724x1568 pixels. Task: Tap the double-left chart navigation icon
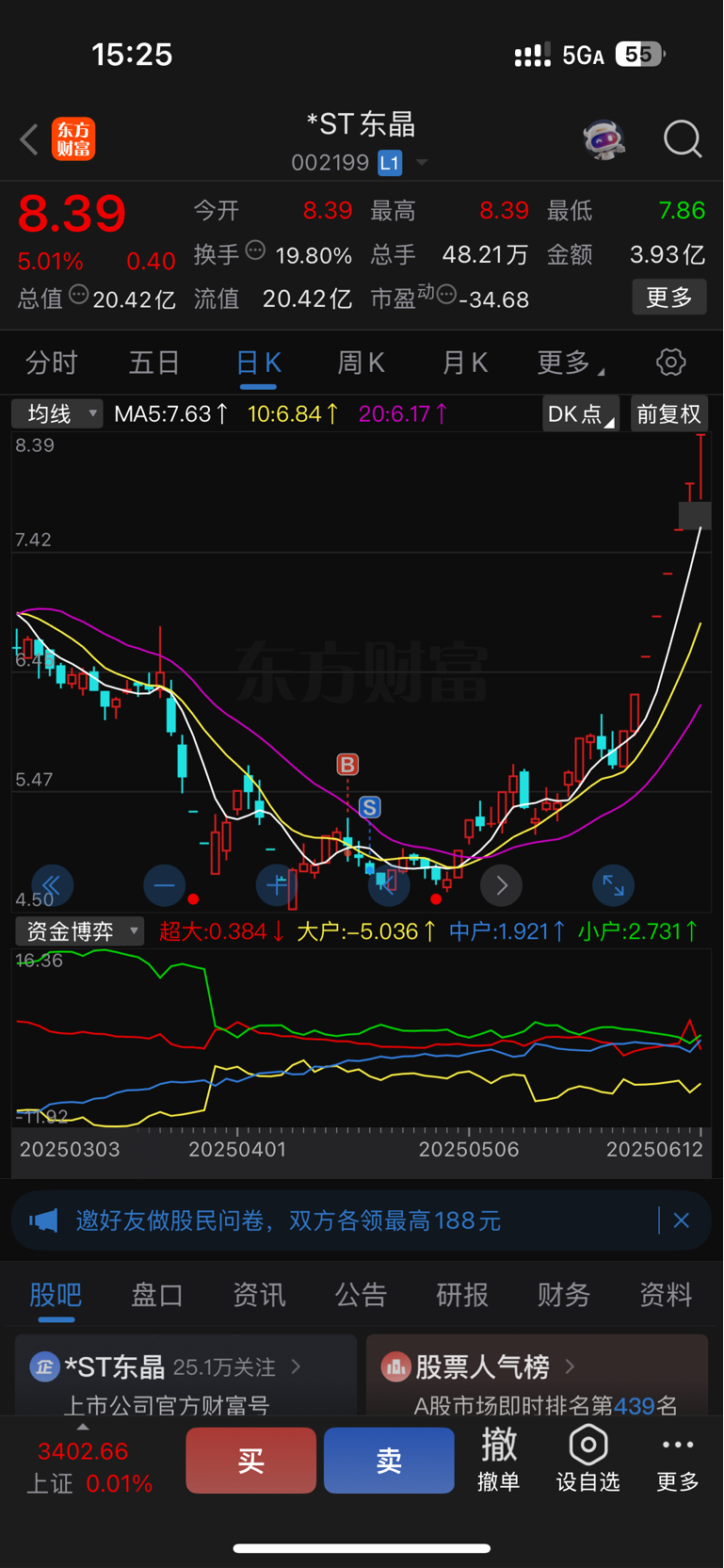pyautogui.click(x=52, y=885)
